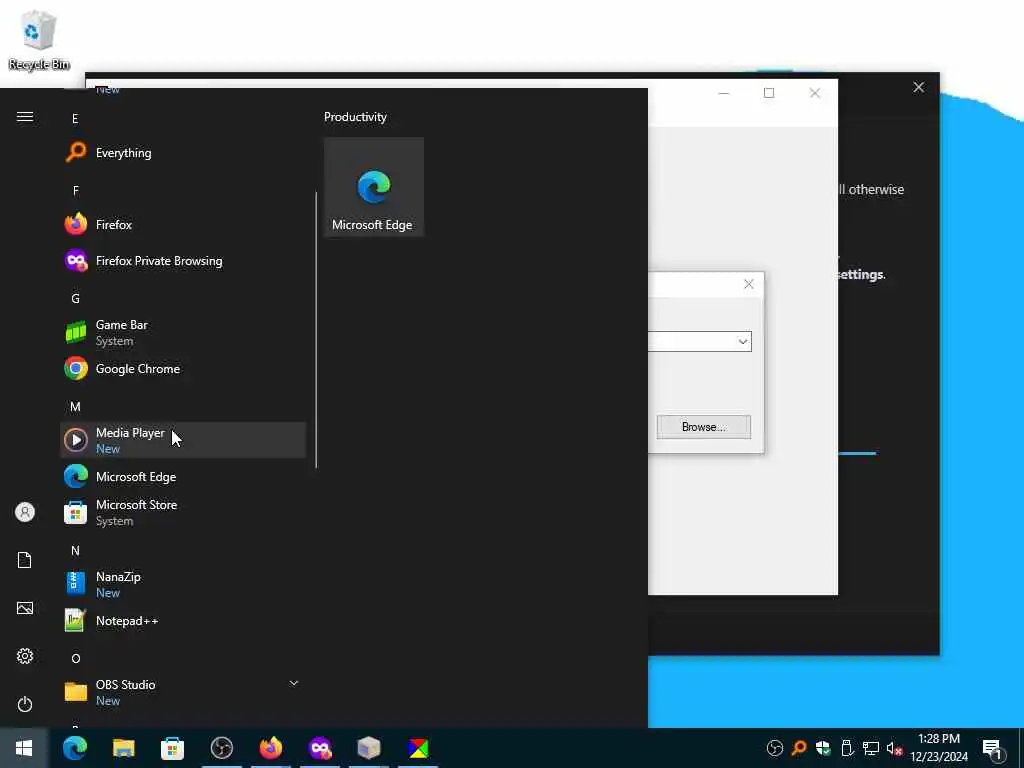Open the user account icon
Viewport: 1024px width, 768px height.
[x=25, y=512]
